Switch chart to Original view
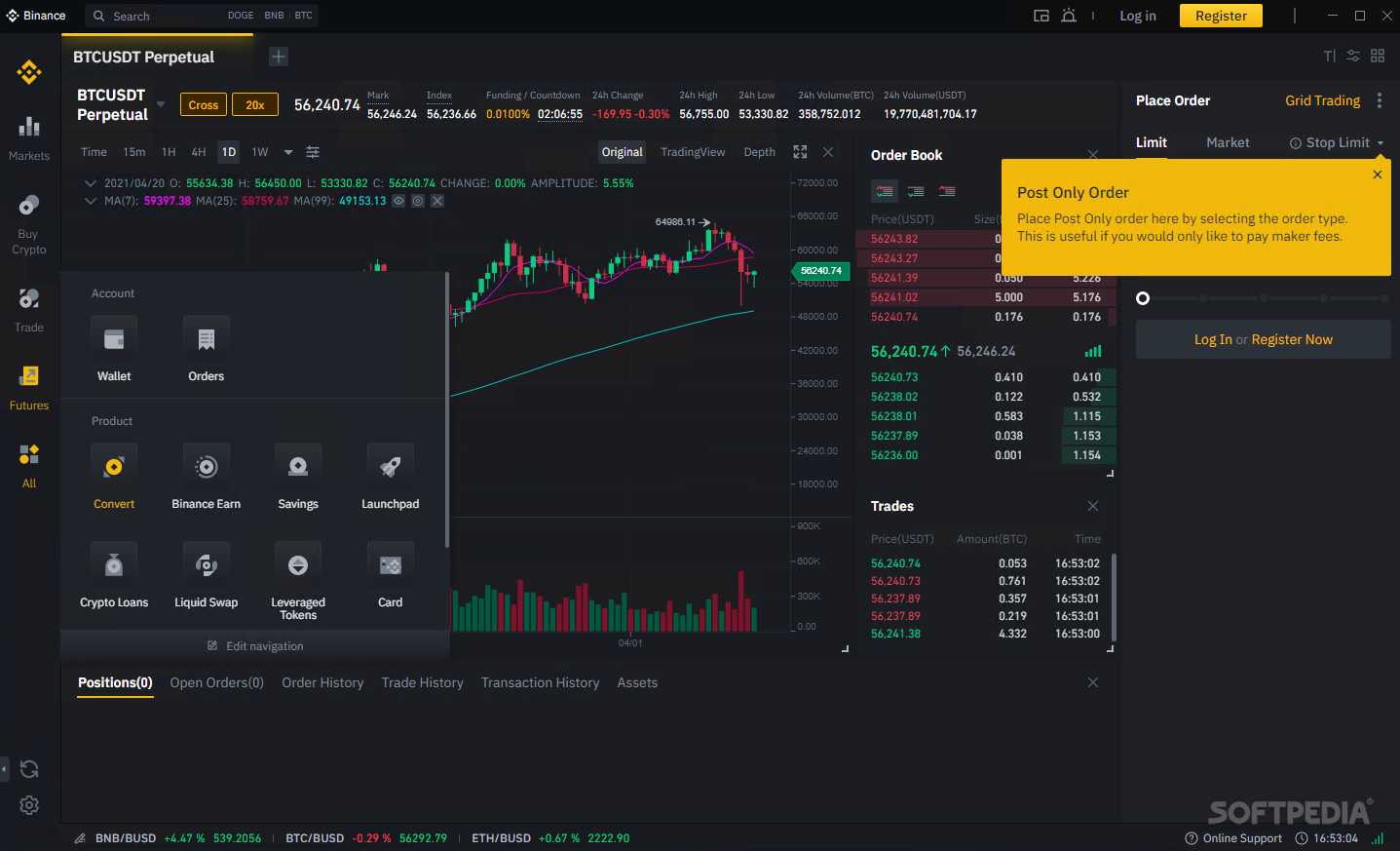Screen dimensions: 1400x851 (623, 152)
